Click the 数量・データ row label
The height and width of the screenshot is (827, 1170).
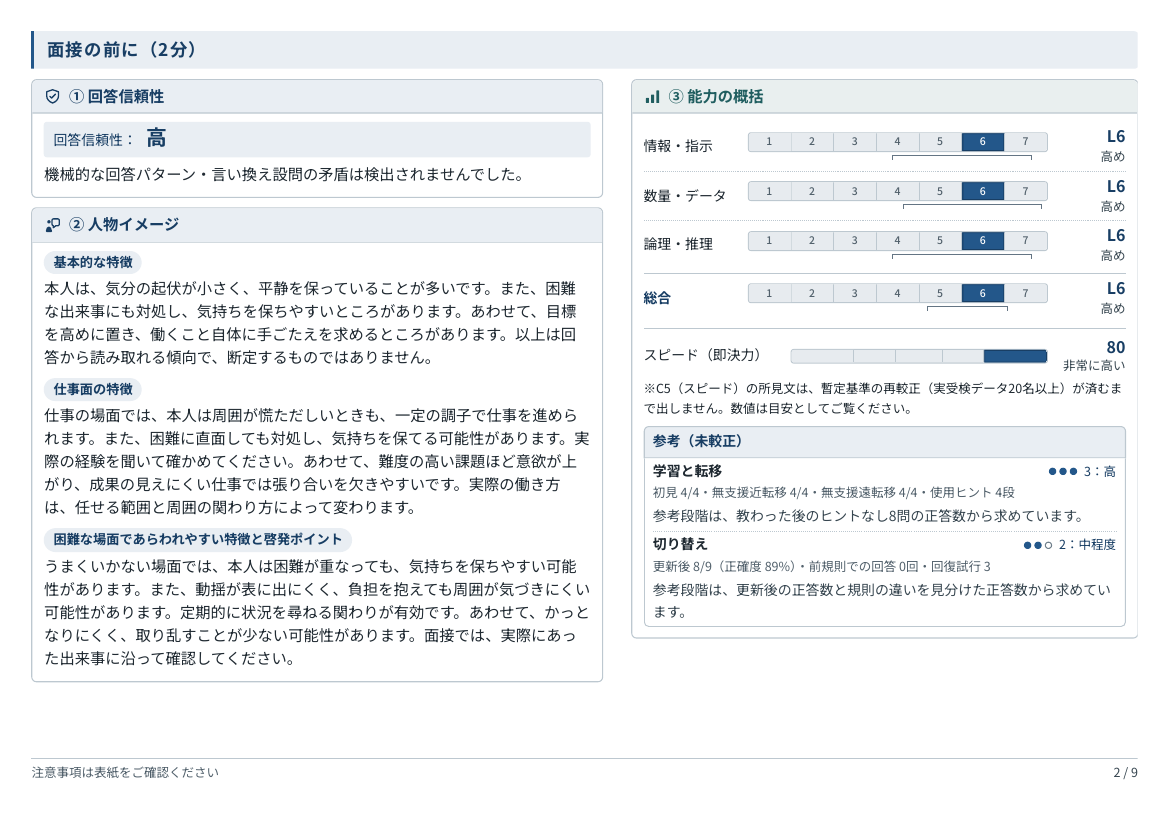[x=684, y=196]
